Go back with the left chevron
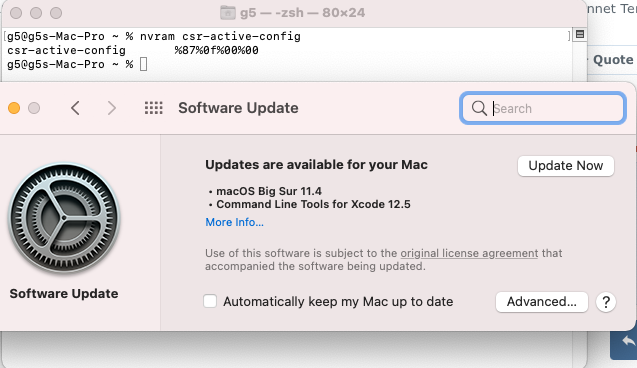Screen dimensions: 637x368 pos(75,108)
